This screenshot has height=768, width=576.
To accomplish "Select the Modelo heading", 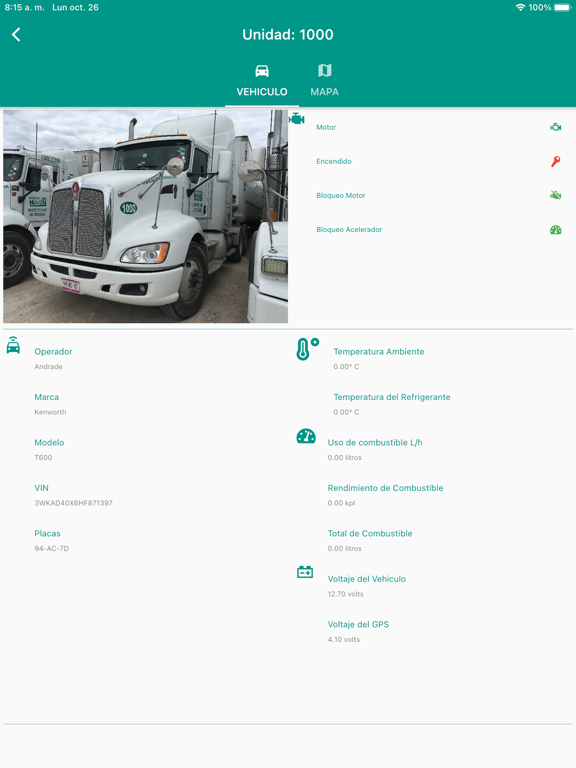I will click(x=49, y=443).
